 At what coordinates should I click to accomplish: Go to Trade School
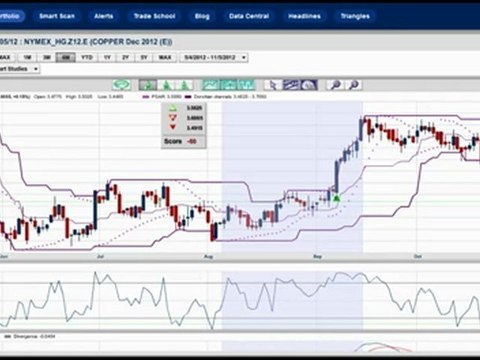point(154,16)
